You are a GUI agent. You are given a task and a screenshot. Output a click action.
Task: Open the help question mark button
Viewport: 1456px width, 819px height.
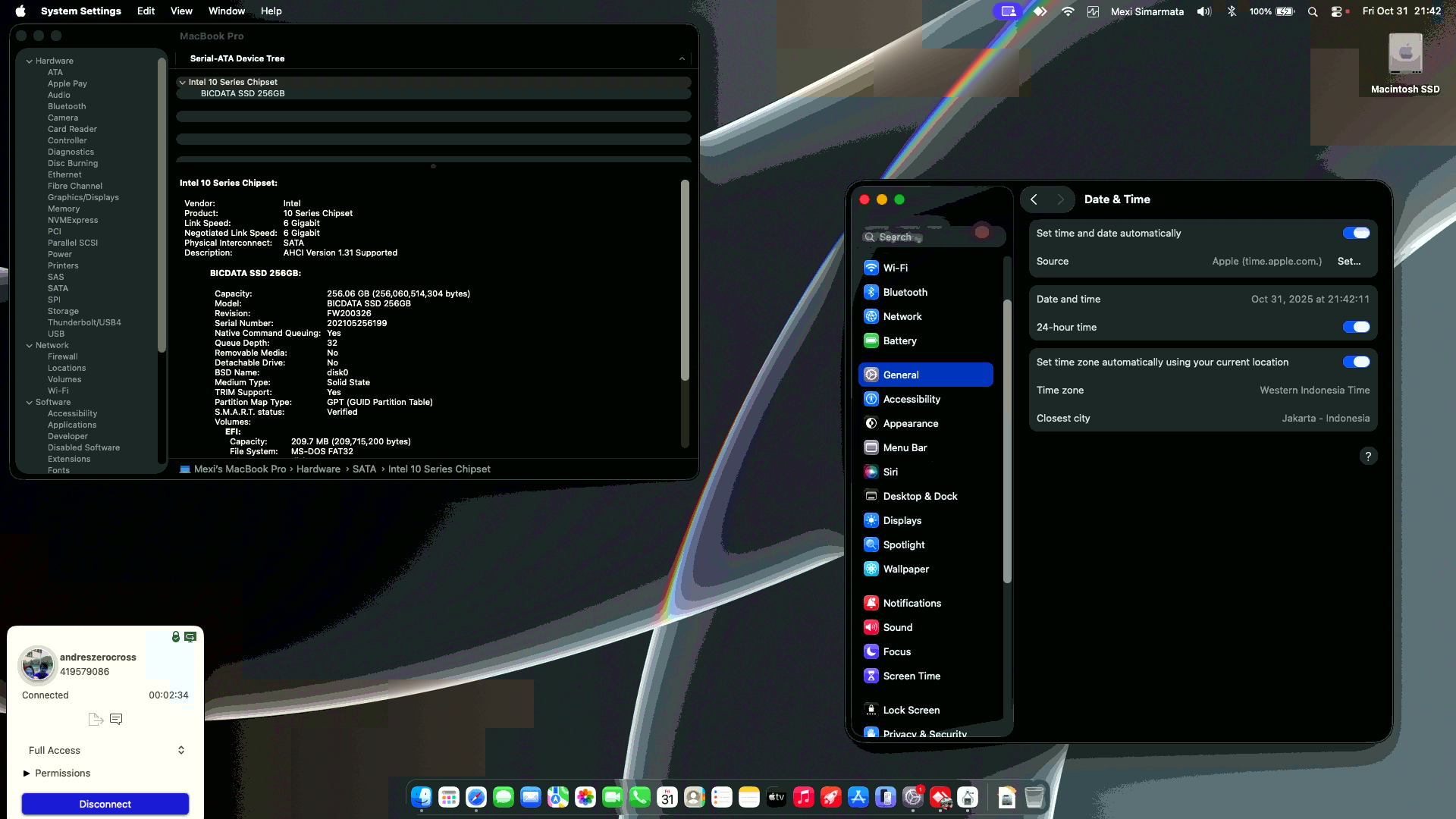[1368, 456]
